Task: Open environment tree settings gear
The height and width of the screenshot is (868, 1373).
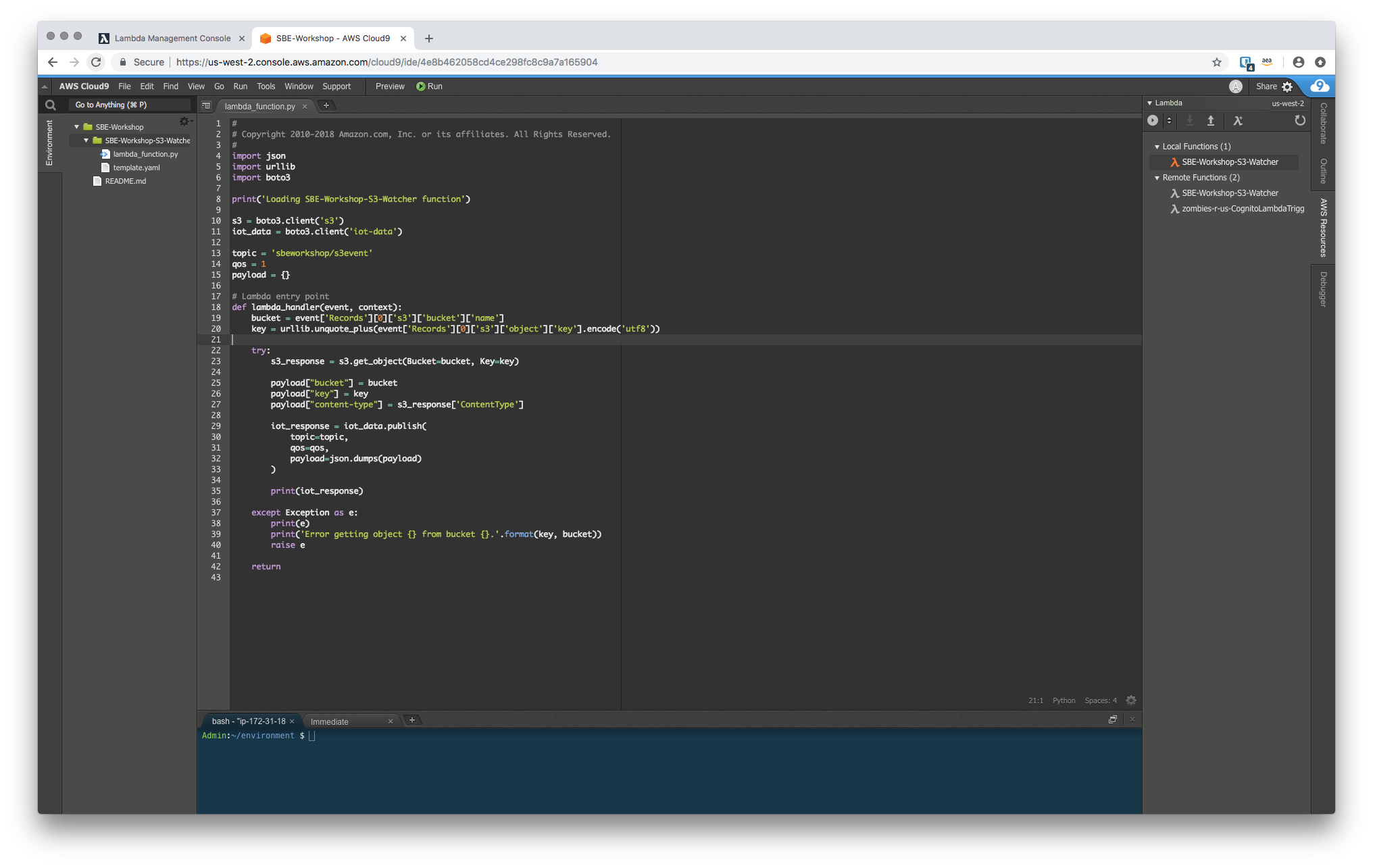Action: 184,122
